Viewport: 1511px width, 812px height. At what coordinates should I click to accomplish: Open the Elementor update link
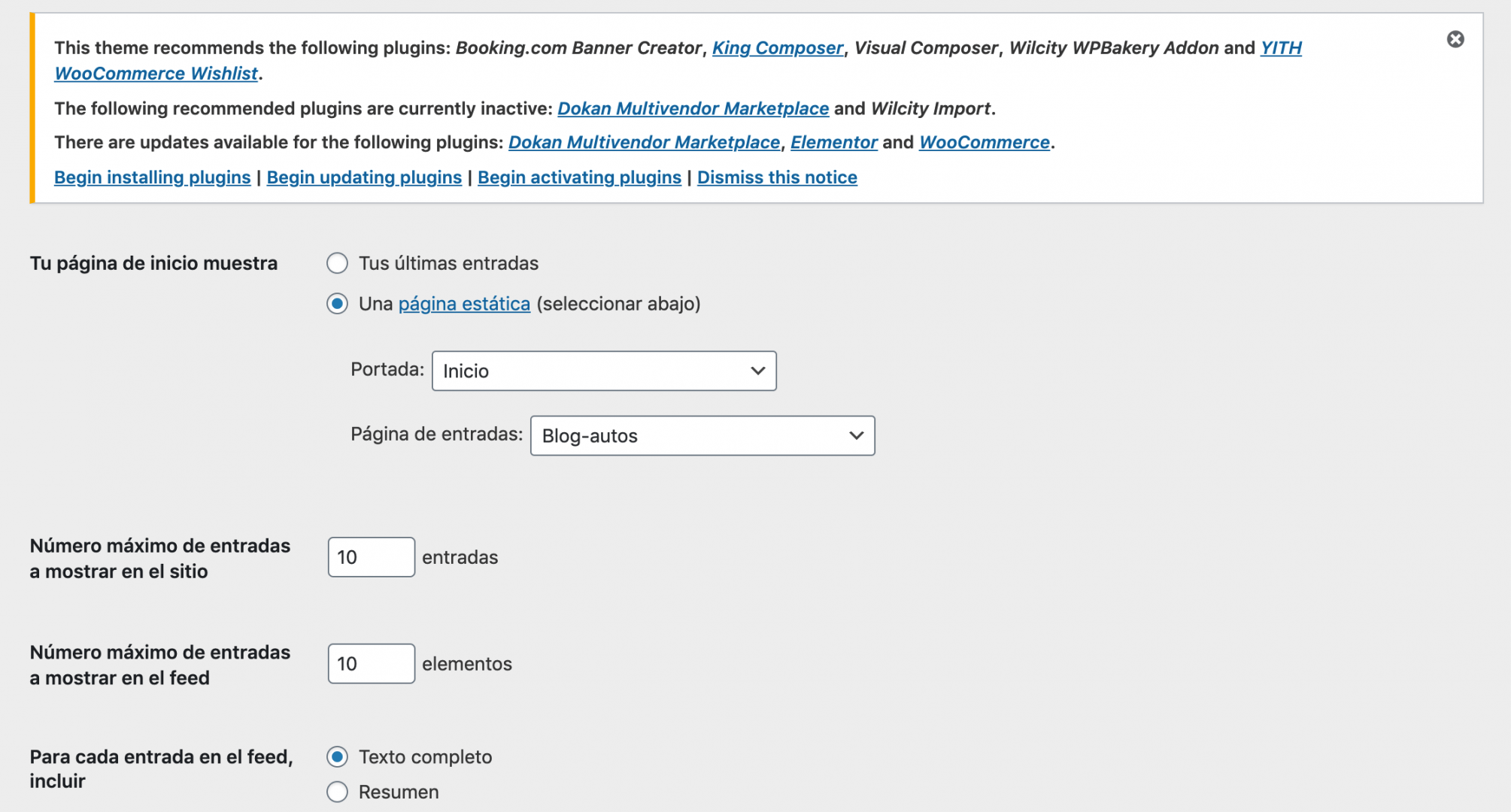click(833, 142)
